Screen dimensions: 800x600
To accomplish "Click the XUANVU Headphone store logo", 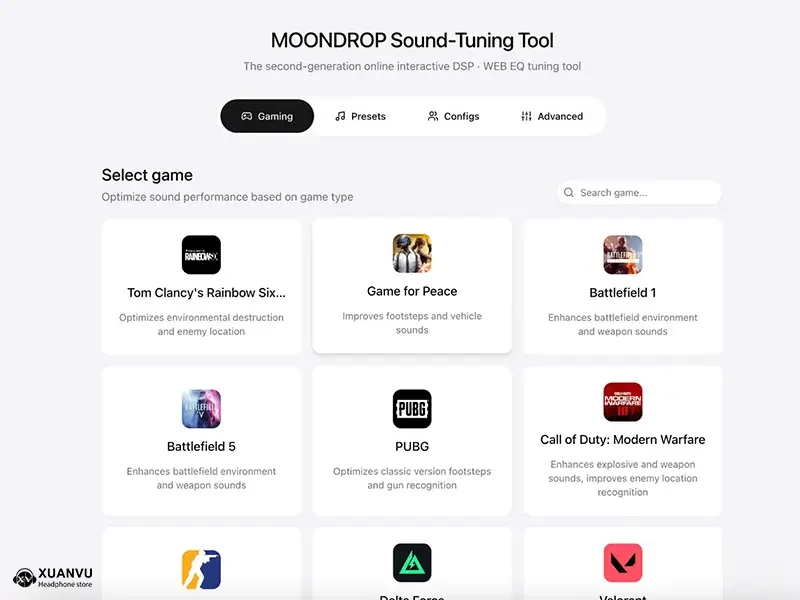I will coord(53,578).
